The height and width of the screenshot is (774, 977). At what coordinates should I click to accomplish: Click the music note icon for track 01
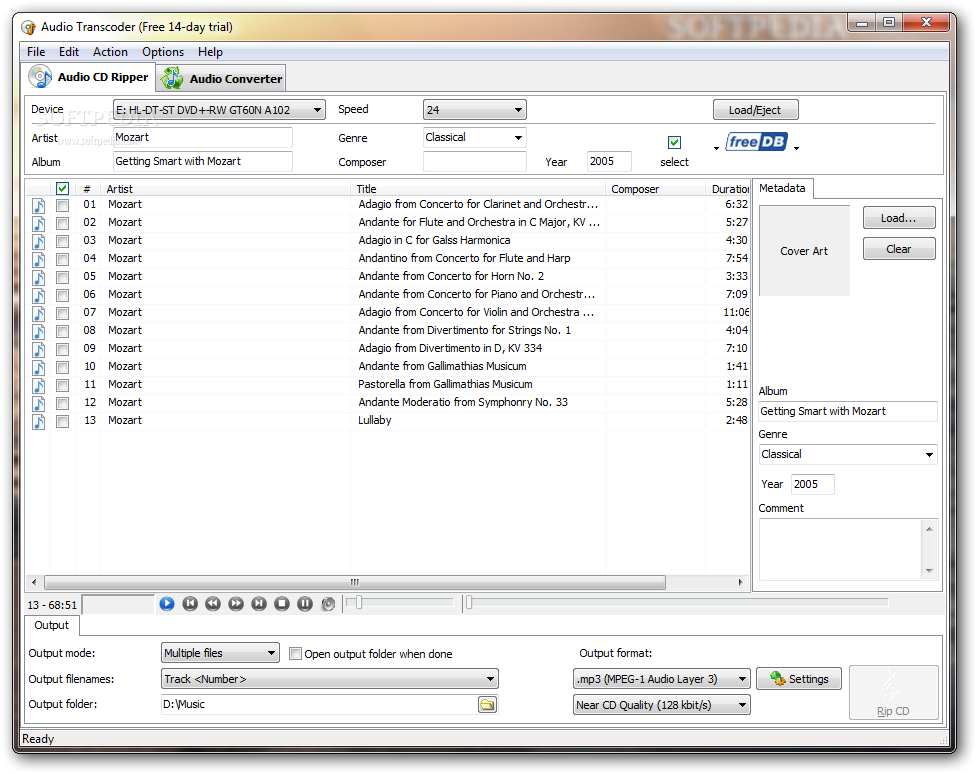tap(39, 205)
